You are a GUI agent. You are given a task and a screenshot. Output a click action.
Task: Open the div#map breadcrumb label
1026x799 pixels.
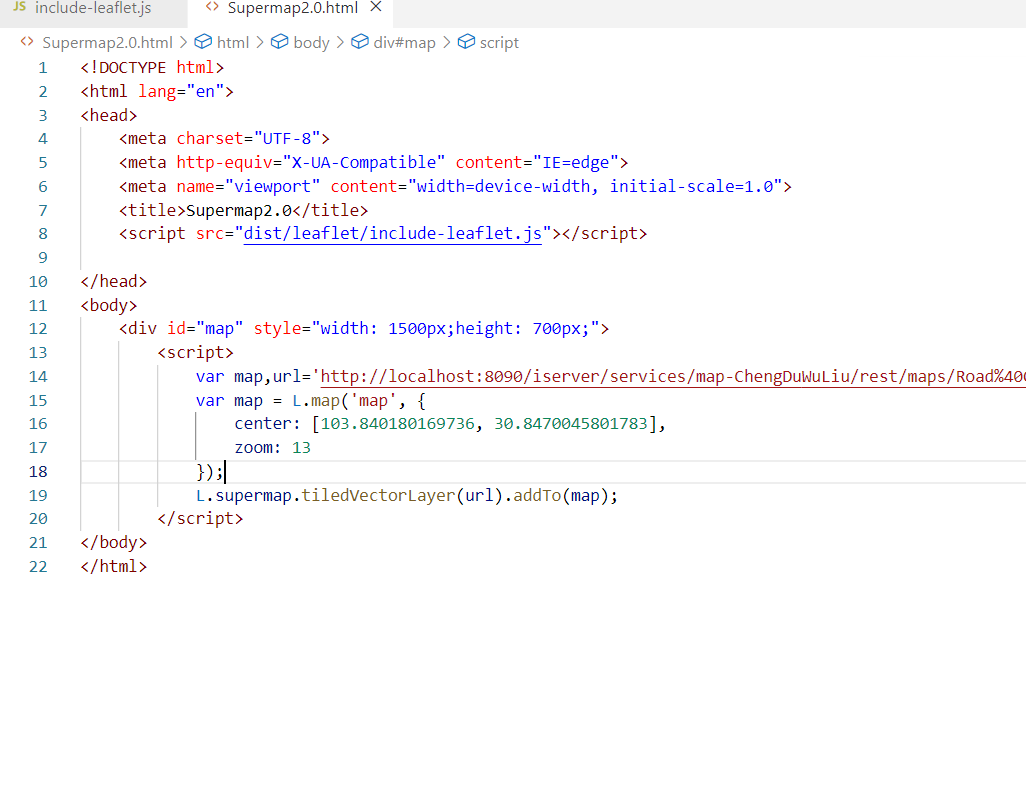404,43
